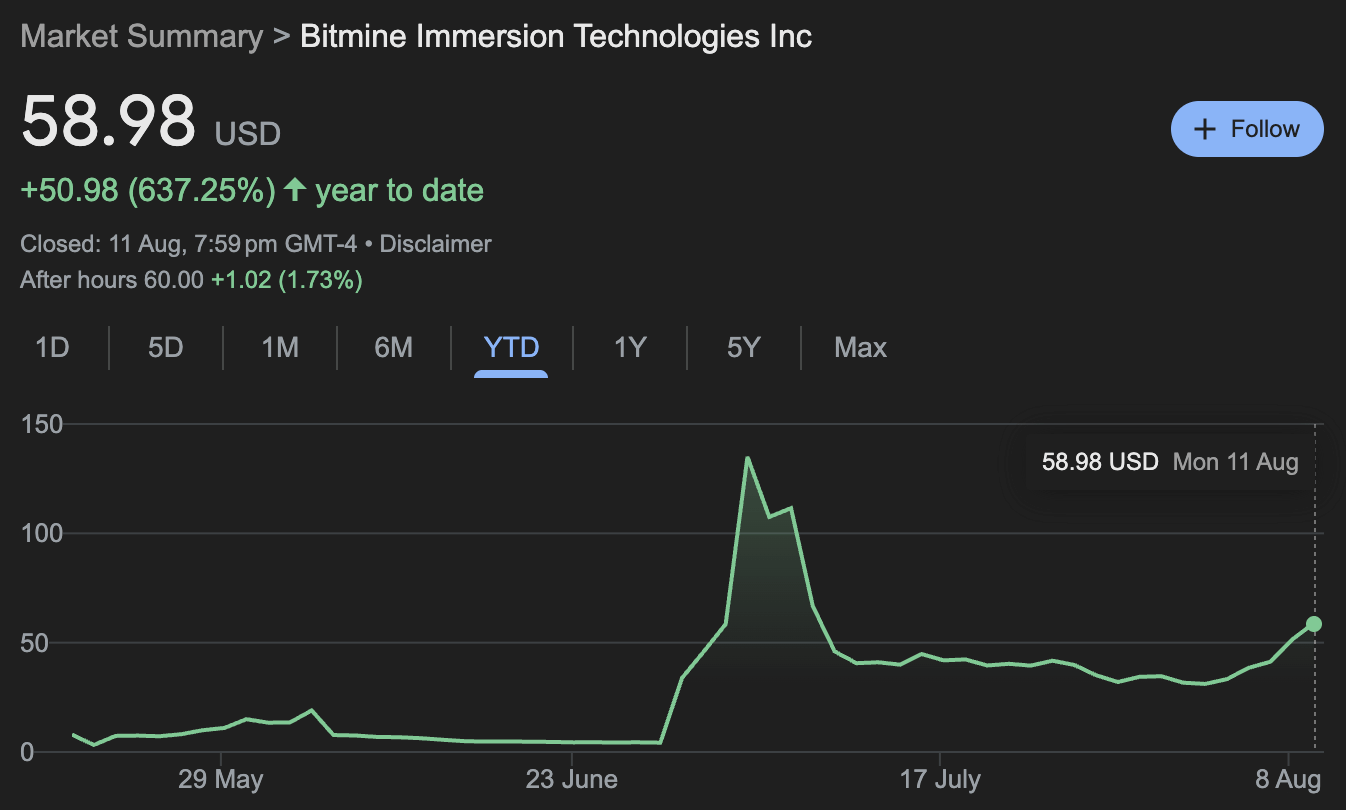Image resolution: width=1346 pixels, height=810 pixels.
Task: Choose the 1Y time range tab
Action: 630,348
